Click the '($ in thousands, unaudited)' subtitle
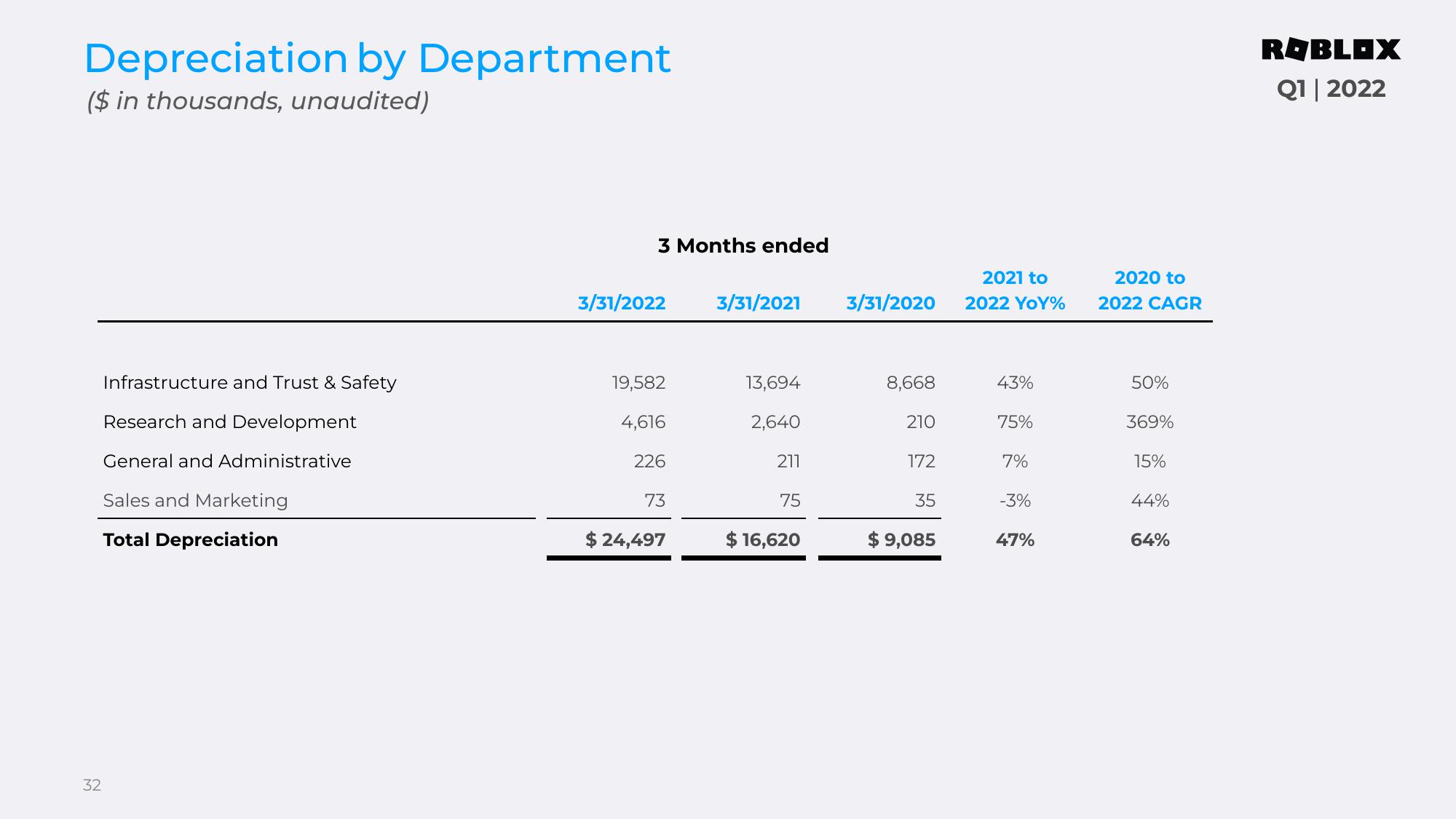The width and height of the screenshot is (1456, 819). pos(258,100)
